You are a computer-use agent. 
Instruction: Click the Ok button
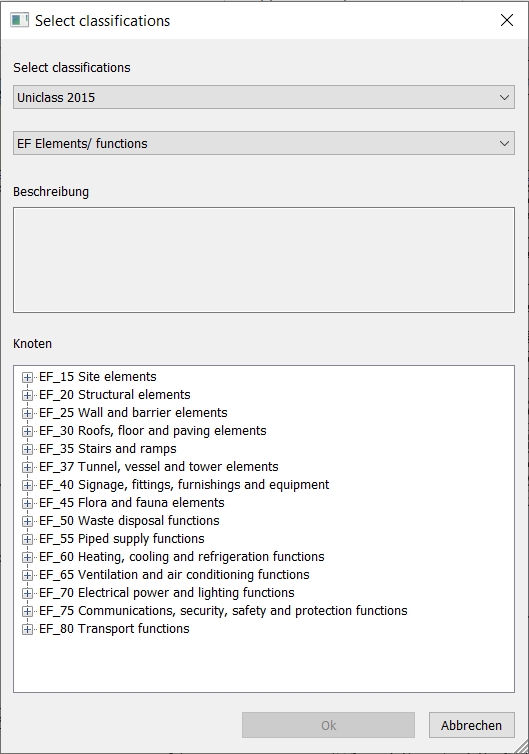point(328,725)
